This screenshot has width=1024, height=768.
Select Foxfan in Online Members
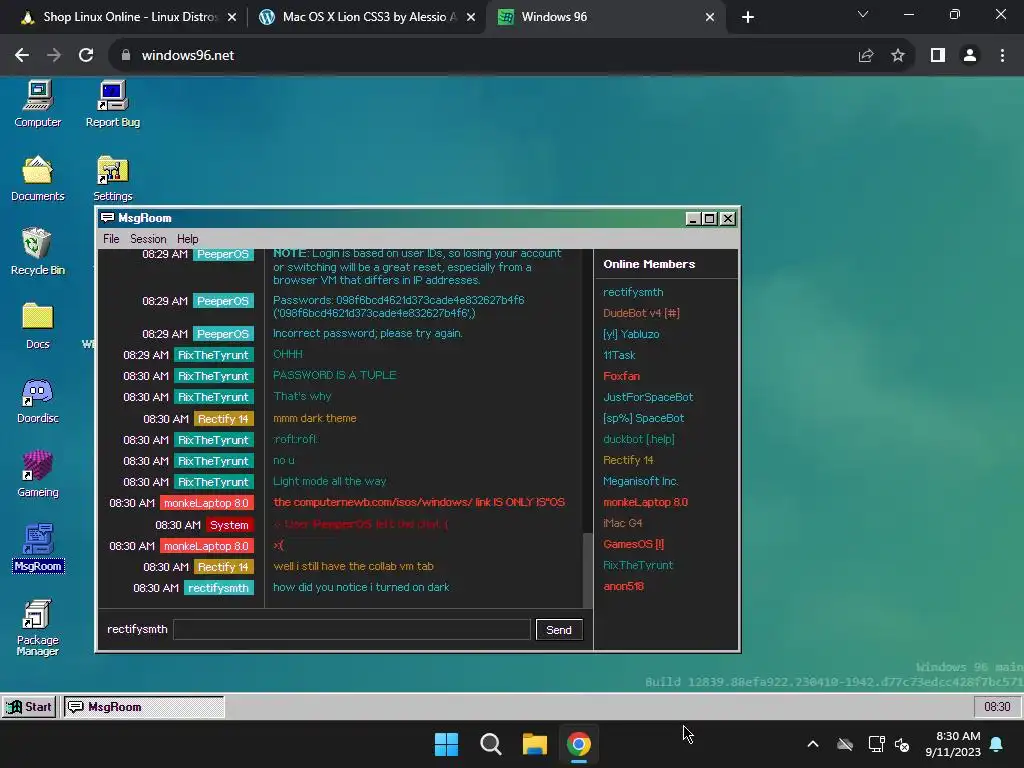621,376
